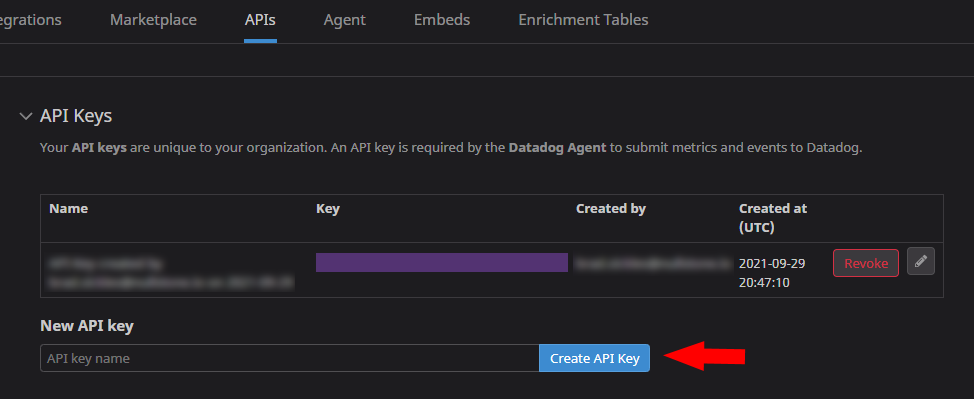Select the APIs tab

click(260, 20)
